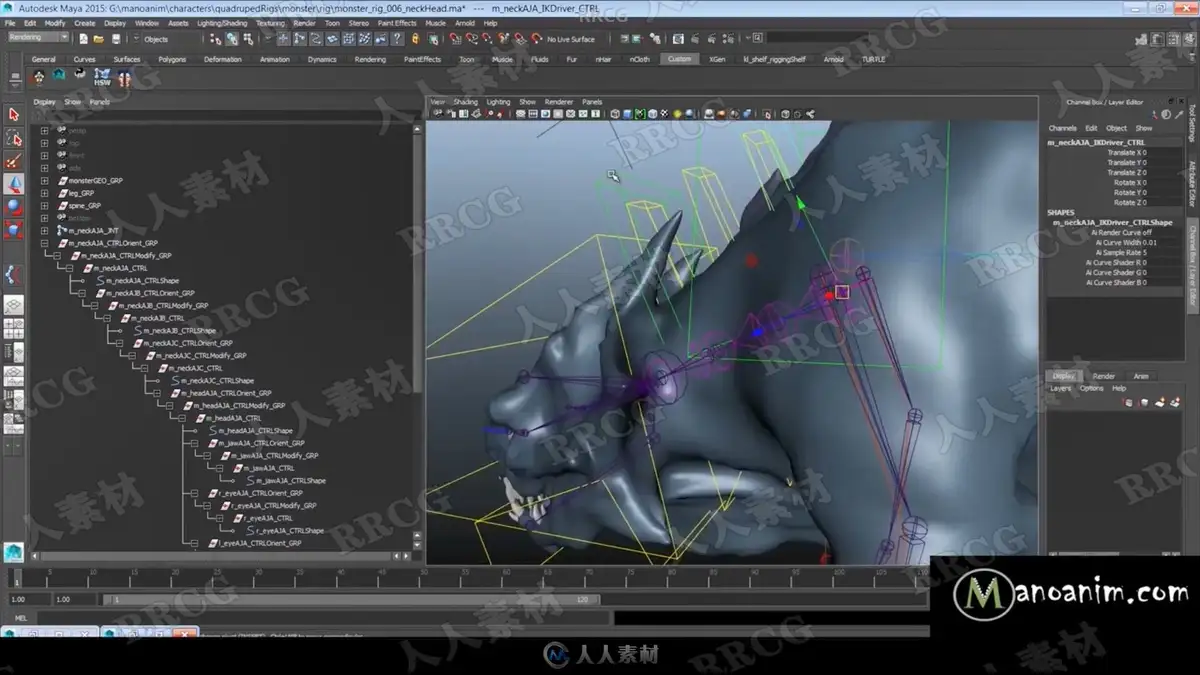Expand the leg_GRP node
Image resolution: width=1200 pixels, height=675 pixels.
pos(44,193)
